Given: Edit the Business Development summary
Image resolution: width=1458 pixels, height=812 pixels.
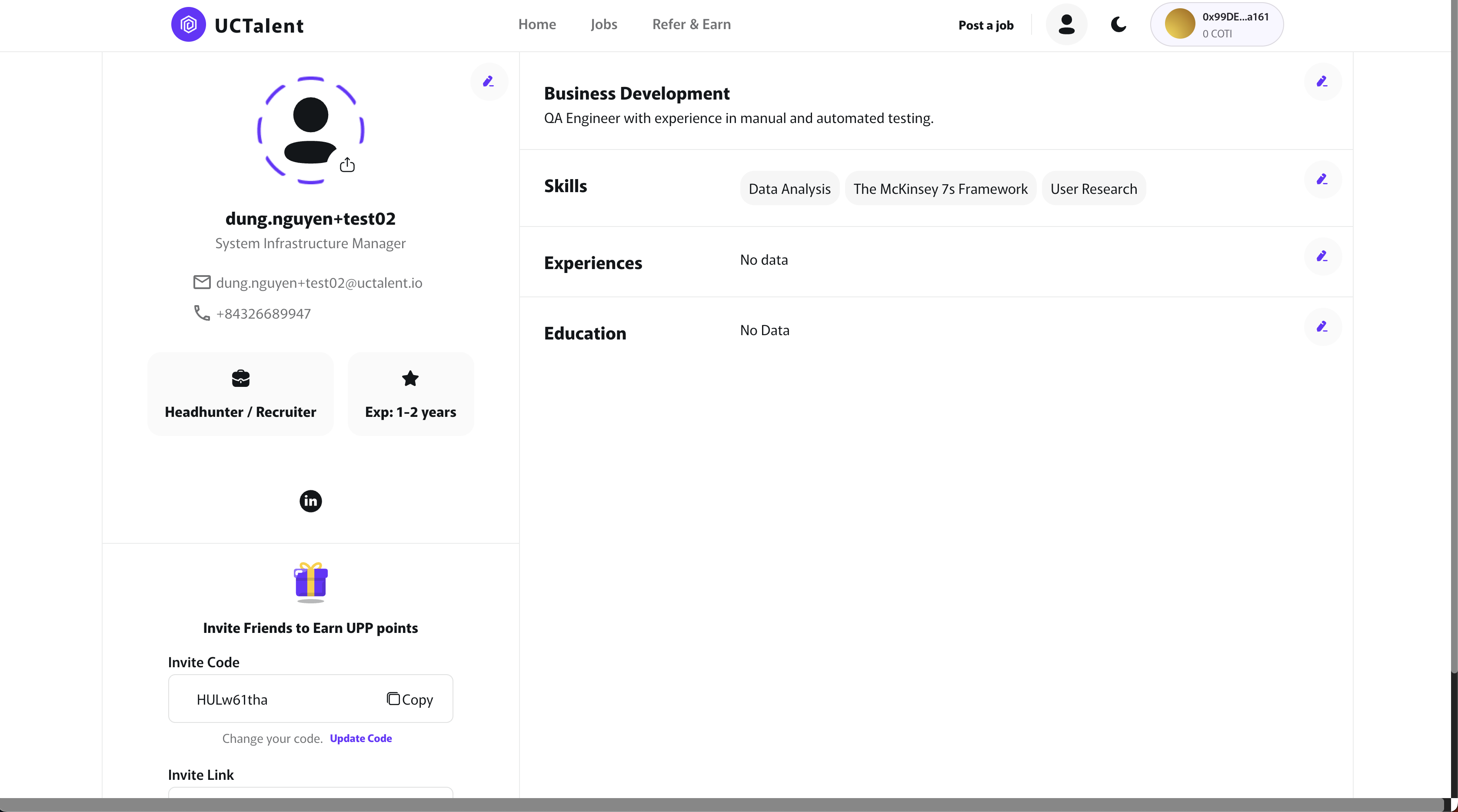Looking at the screenshot, I should click(x=1322, y=81).
